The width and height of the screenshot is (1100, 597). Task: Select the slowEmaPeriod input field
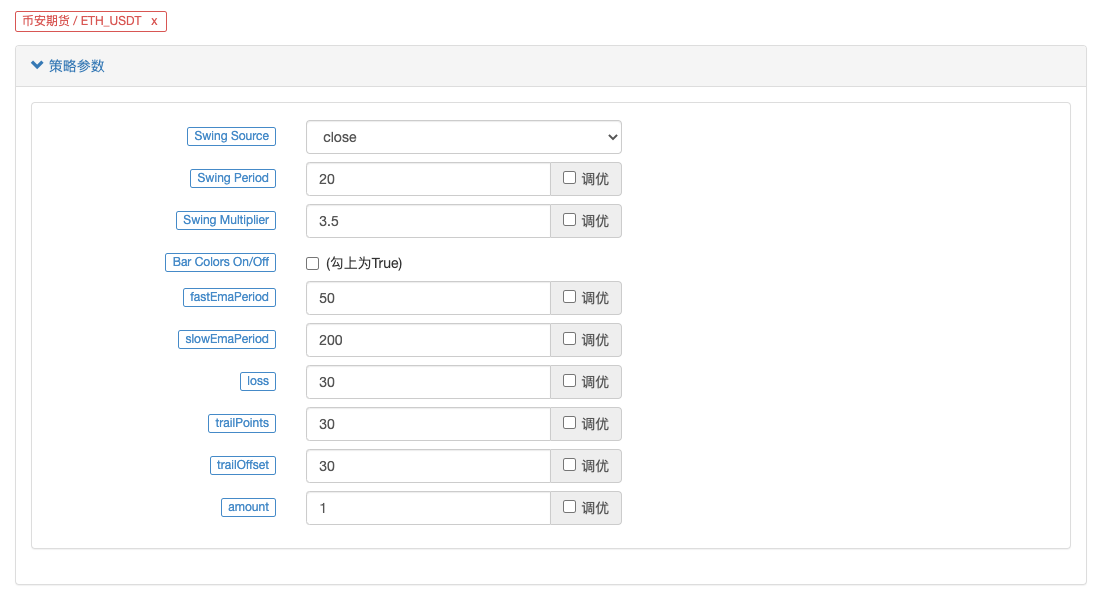click(x=428, y=340)
